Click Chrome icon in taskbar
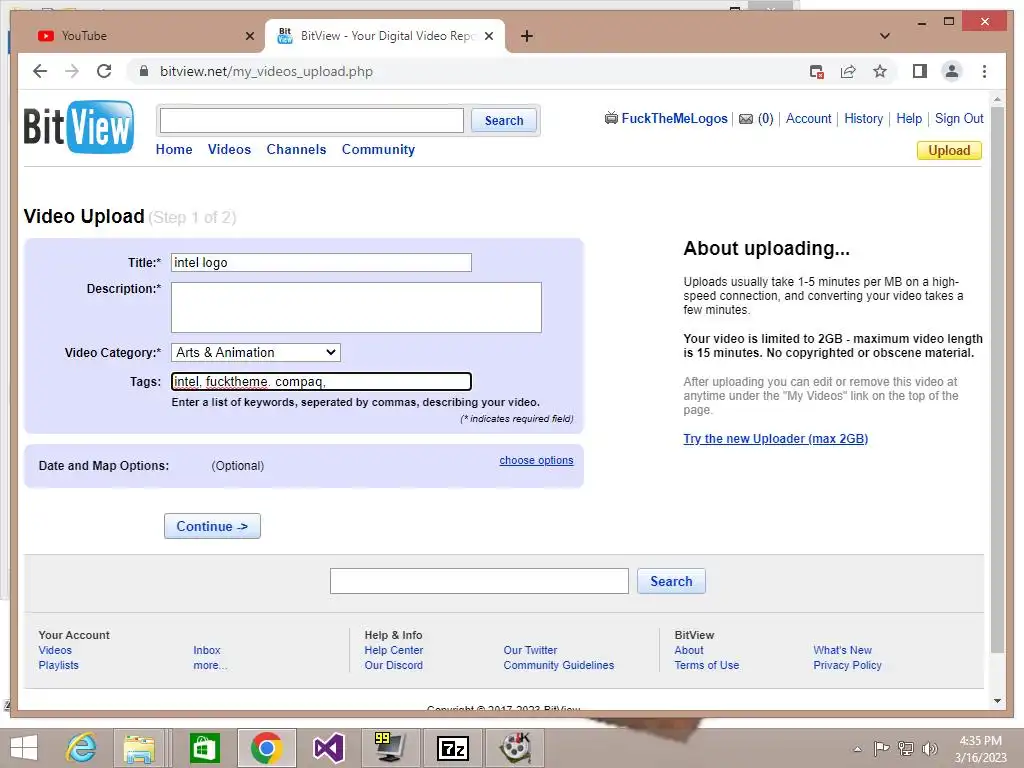Viewport: 1024px width, 768px height. pos(266,748)
